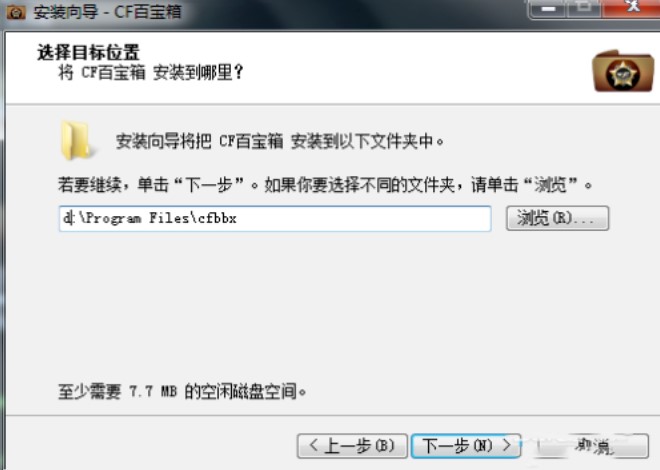The width and height of the screenshot is (660, 470).
Task: Click the CF百宝箱 star logo in header
Action: [623, 72]
